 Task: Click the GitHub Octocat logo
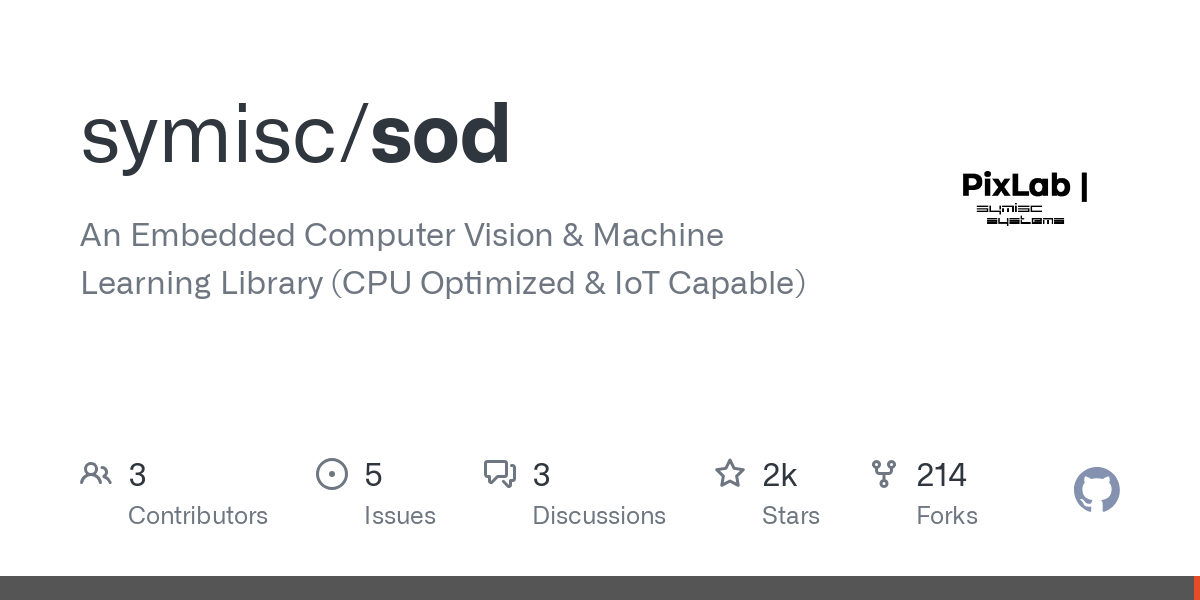pyautogui.click(x=1096, y=490)
